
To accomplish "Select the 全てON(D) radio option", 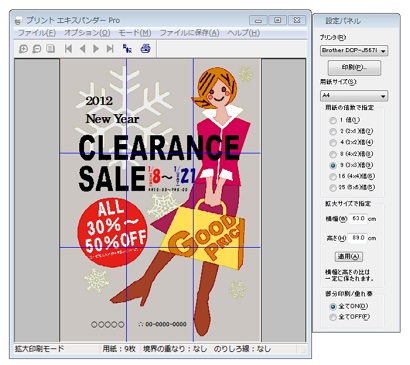I will pyautogui.click(x=349, y=306).
